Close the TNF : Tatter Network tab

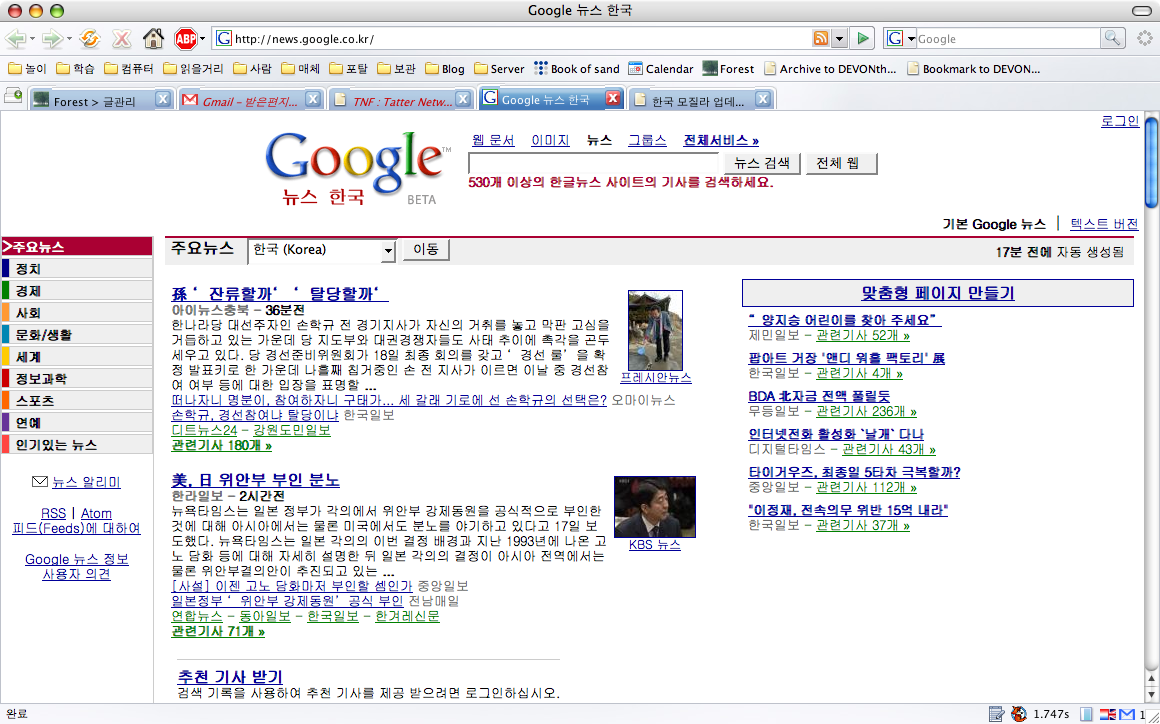462,100
